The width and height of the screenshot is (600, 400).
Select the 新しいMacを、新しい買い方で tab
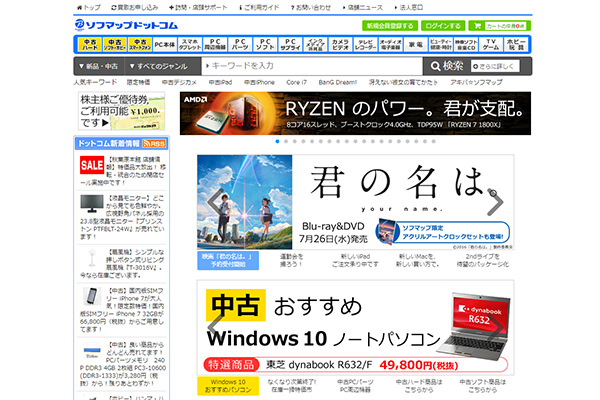418,260
